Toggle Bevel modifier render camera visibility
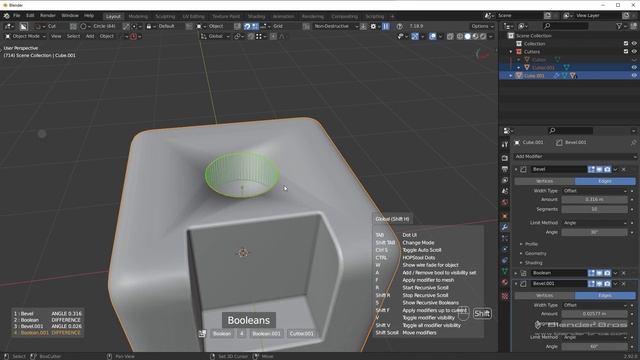Image resolution: width=640 pixels, height=360 pixels. pos(607,169)
